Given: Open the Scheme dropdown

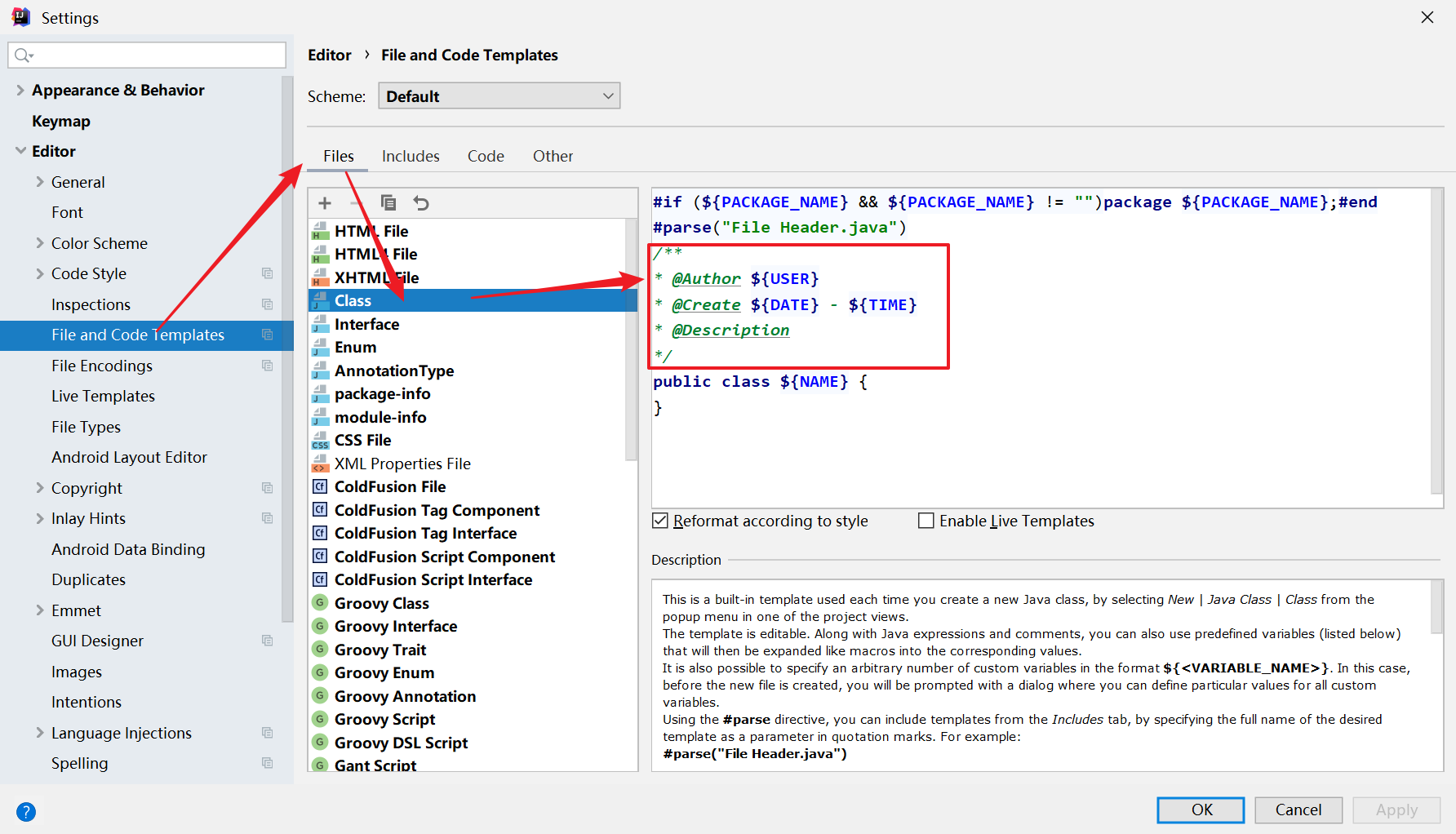Looking at the screenshot, I should click(x=499, y=96).
